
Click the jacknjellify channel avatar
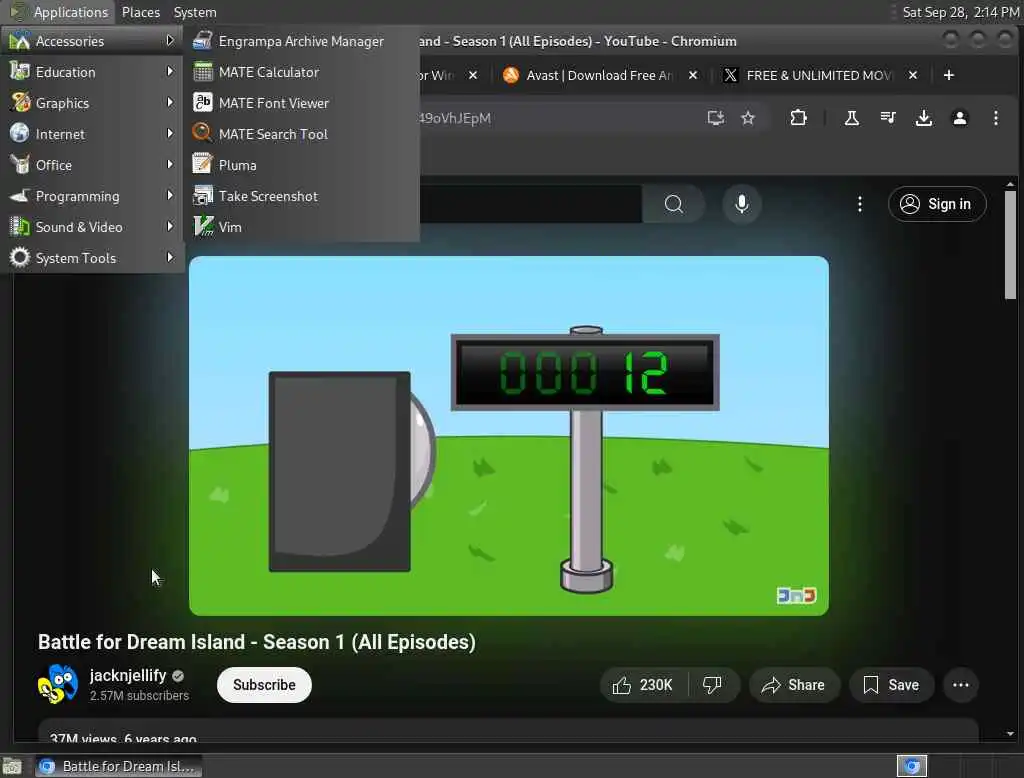click(x=57, y=685)
